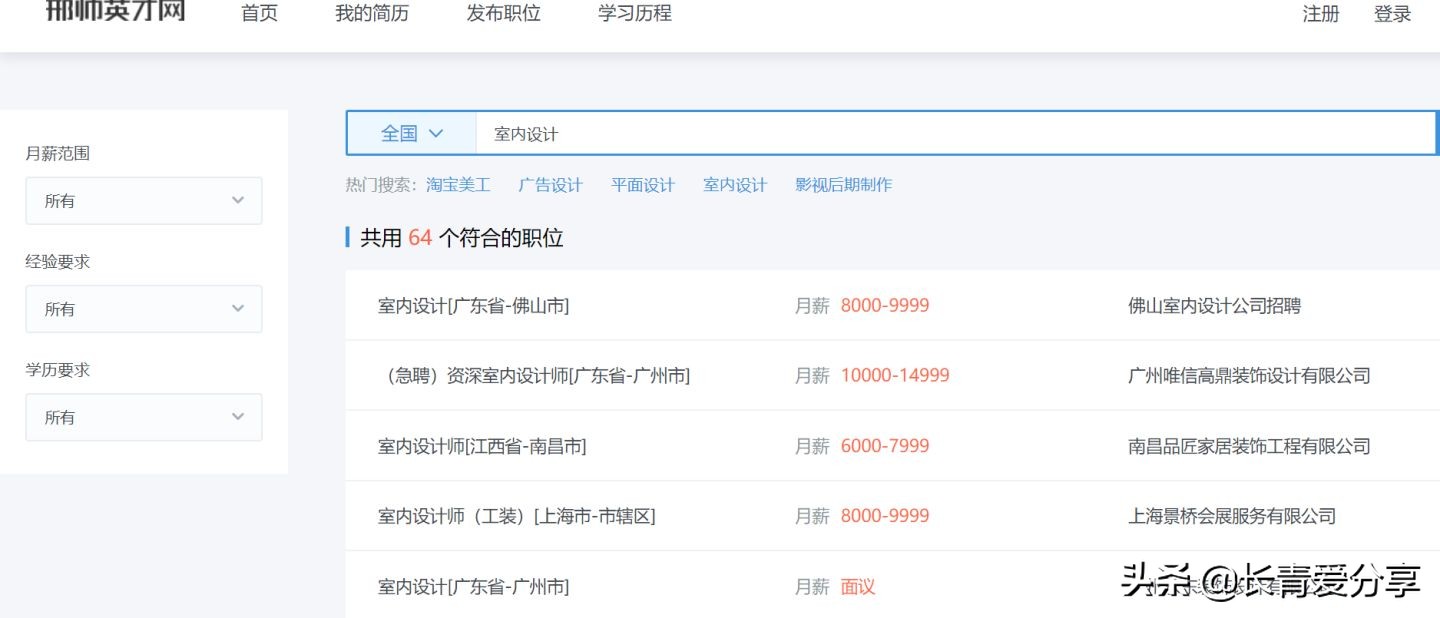Open the 学习历程 navigation item

click(633, 13)
